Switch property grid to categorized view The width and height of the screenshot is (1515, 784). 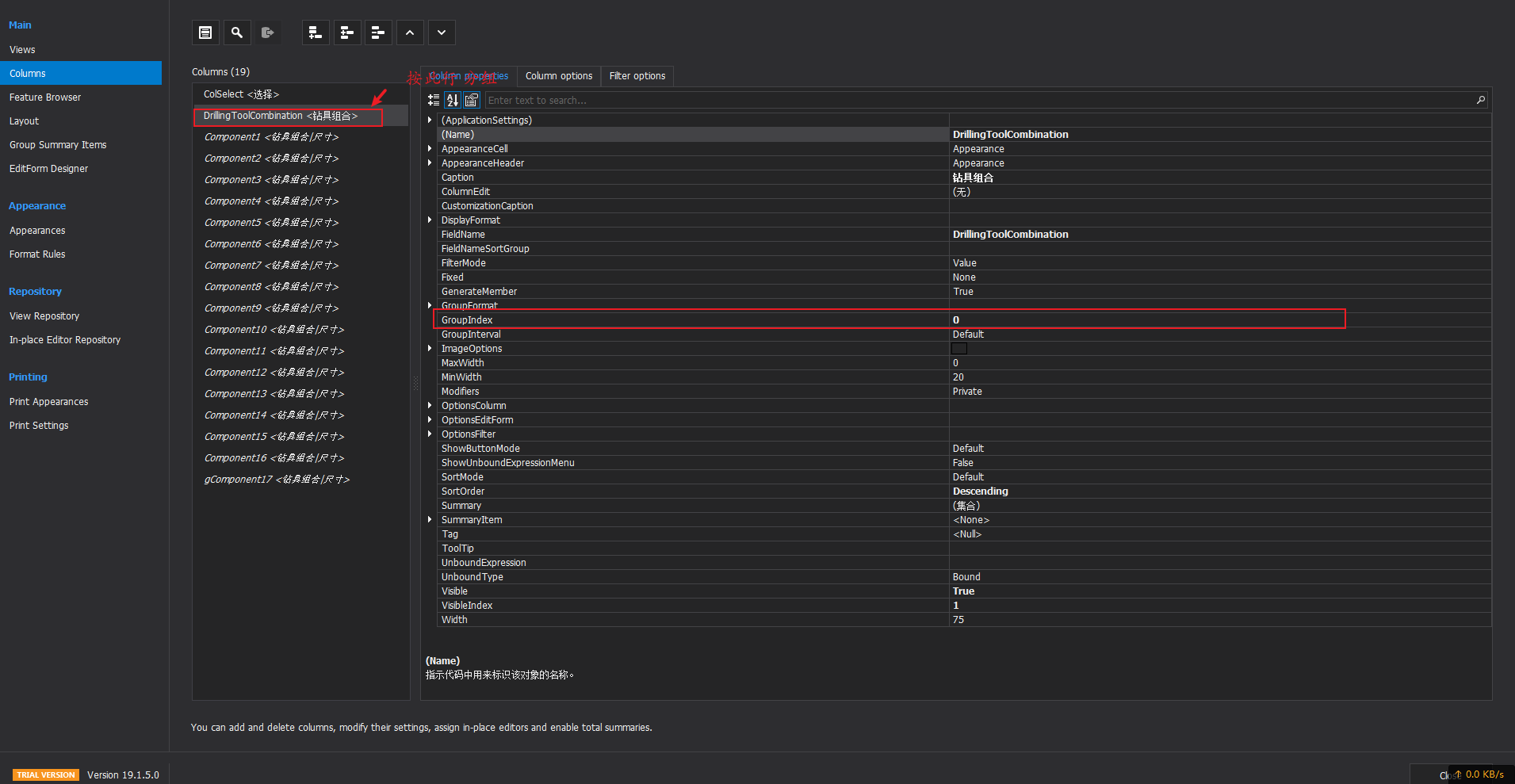[x=434, y=100]
